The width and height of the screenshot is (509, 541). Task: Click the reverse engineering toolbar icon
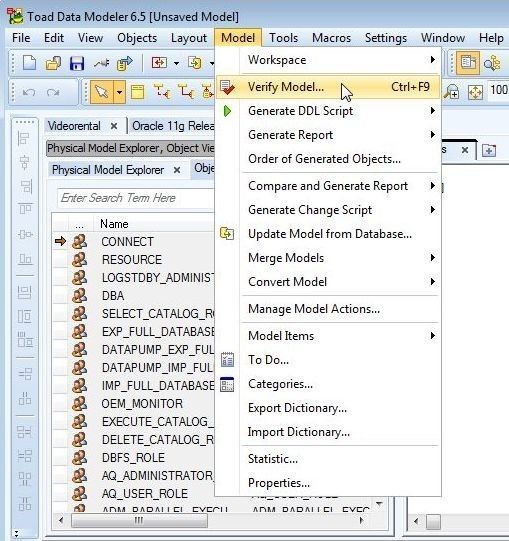[159, 63]
